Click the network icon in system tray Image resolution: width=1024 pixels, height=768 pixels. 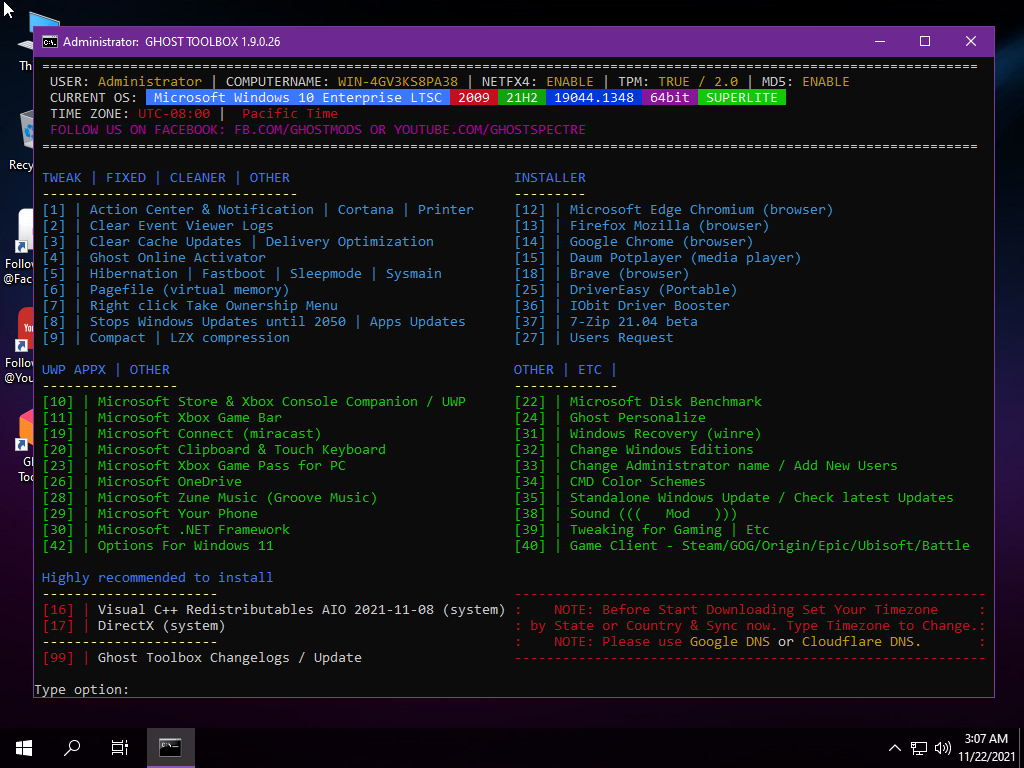pyautogui.click(x=919, y=747)
